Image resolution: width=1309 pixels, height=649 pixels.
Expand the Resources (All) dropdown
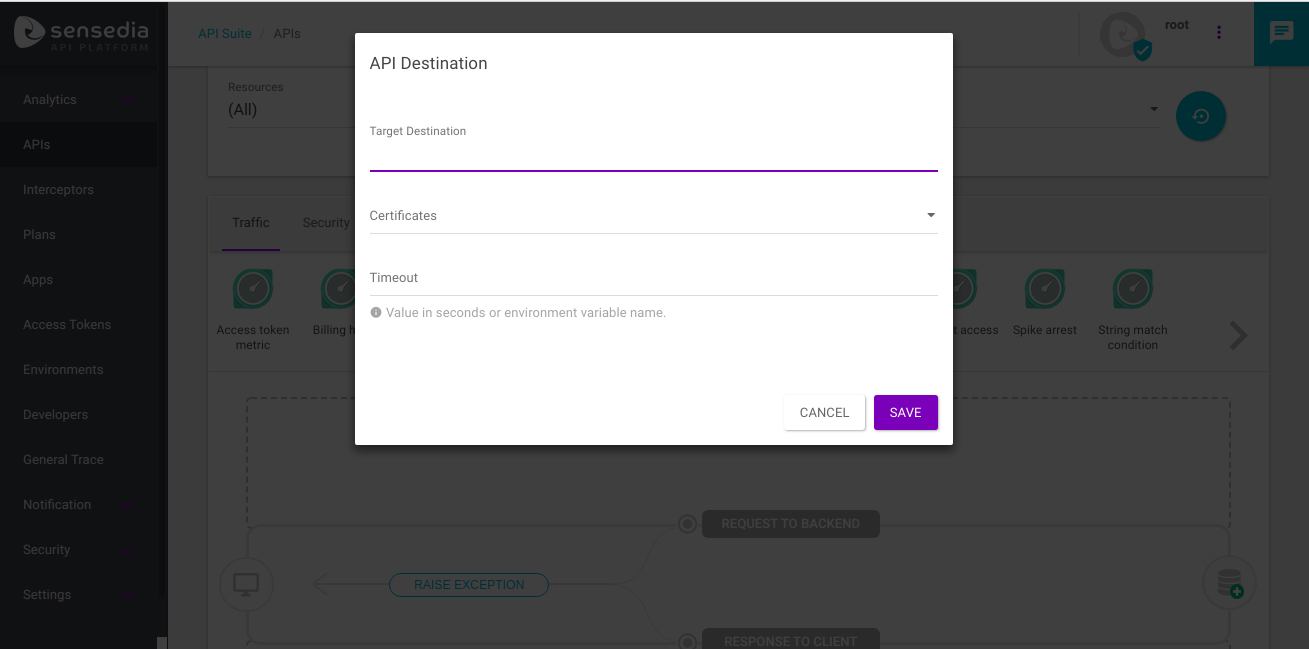click(280, 110)
